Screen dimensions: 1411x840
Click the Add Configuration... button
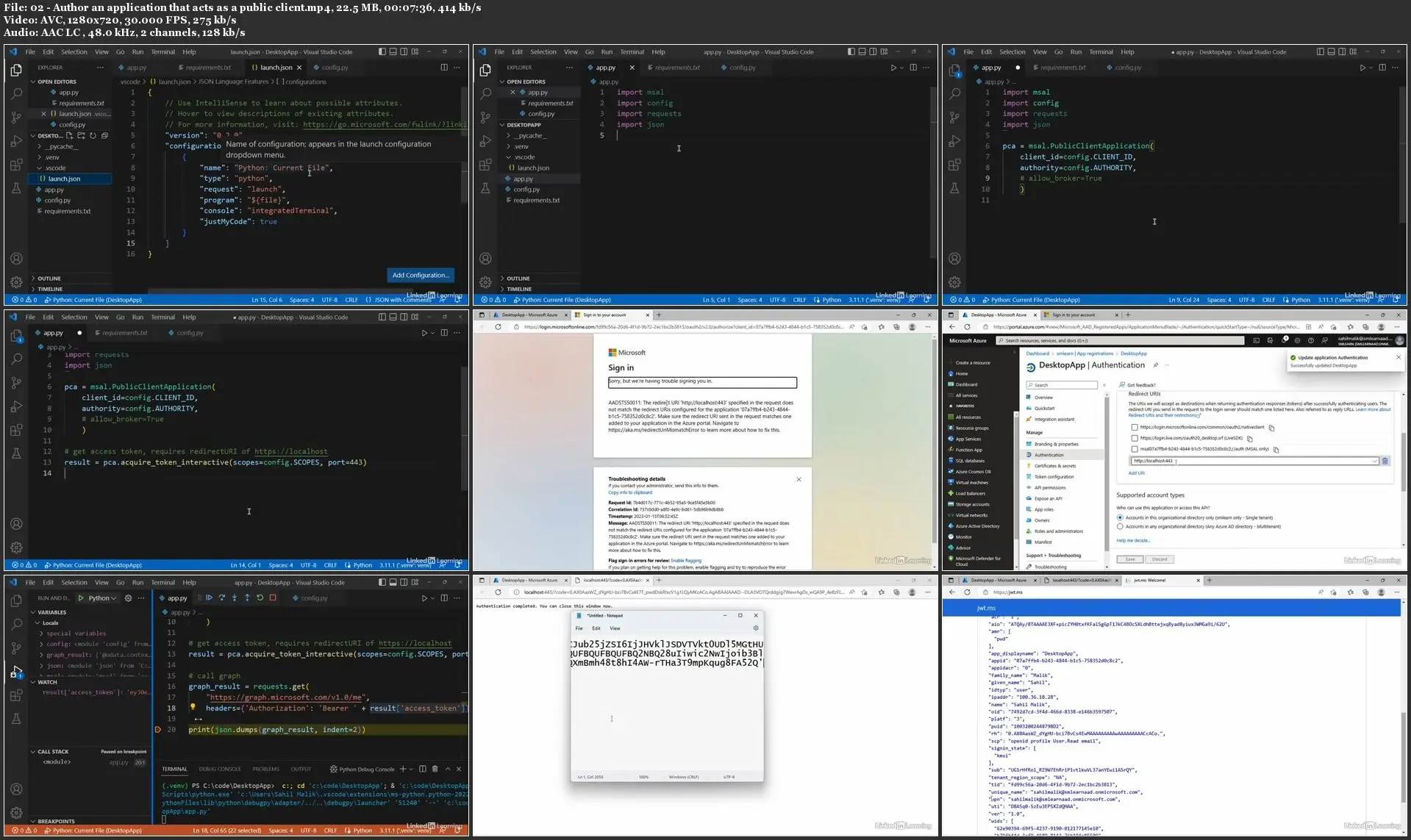pyautogui.click(x=420, y=275)
